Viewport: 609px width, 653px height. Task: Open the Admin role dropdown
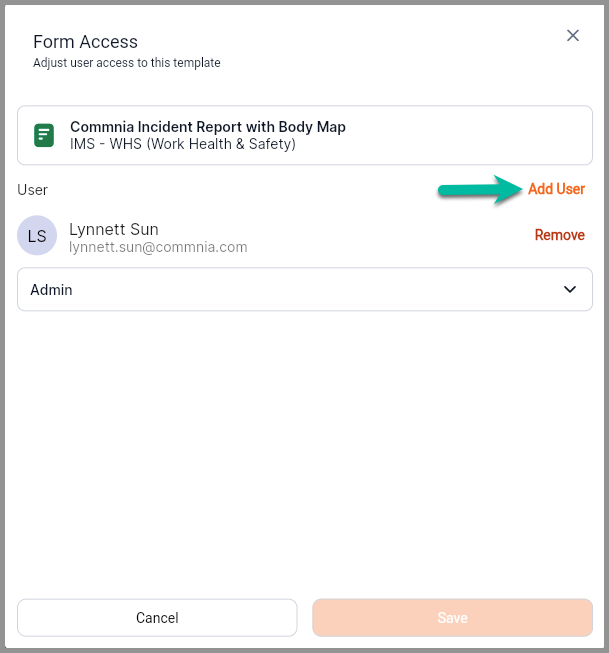(304, 289)
